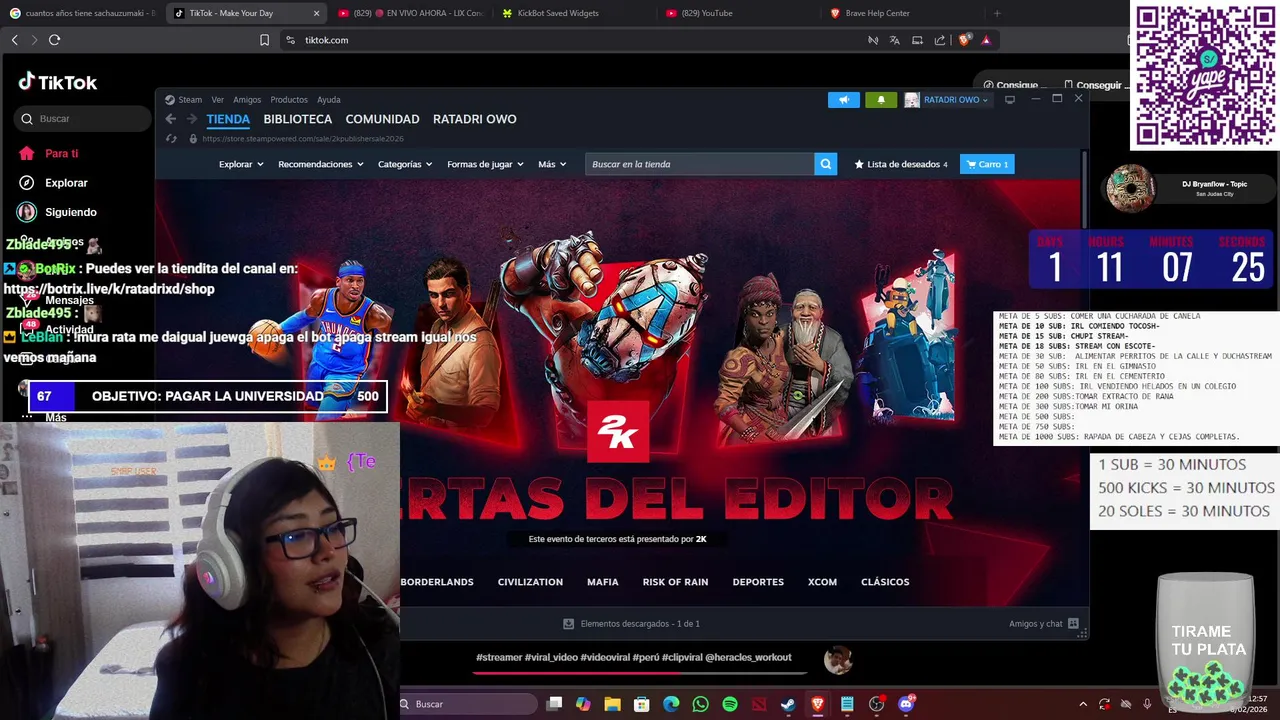Screen dimensions: 1280x720
Task: Click Steam store search field
Action: tap(699, 164)
